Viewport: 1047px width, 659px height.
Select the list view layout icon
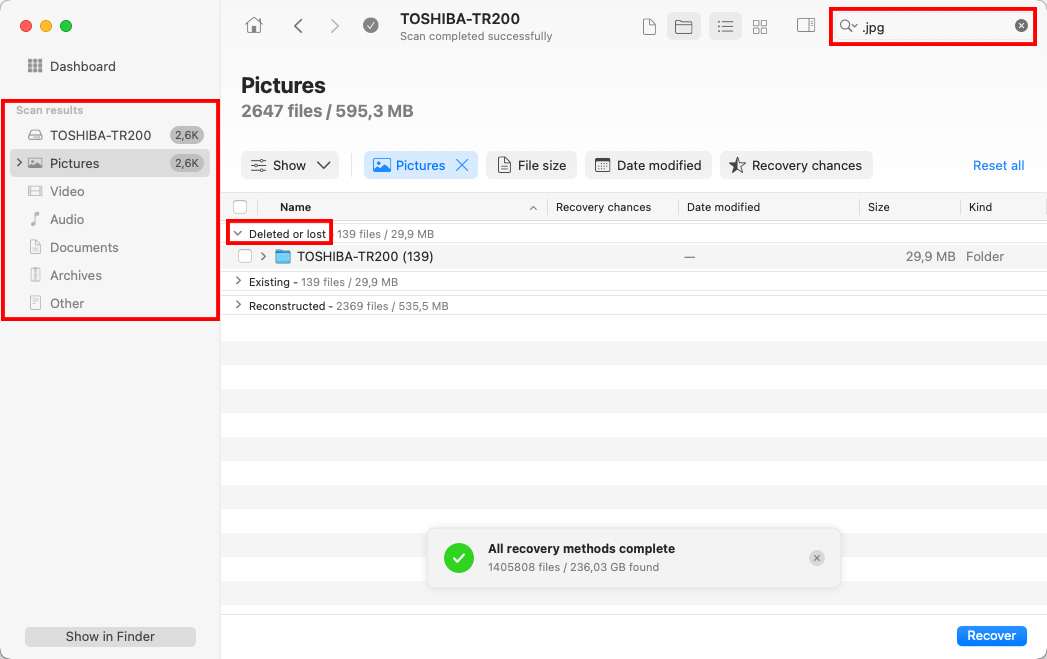point(725,26)
